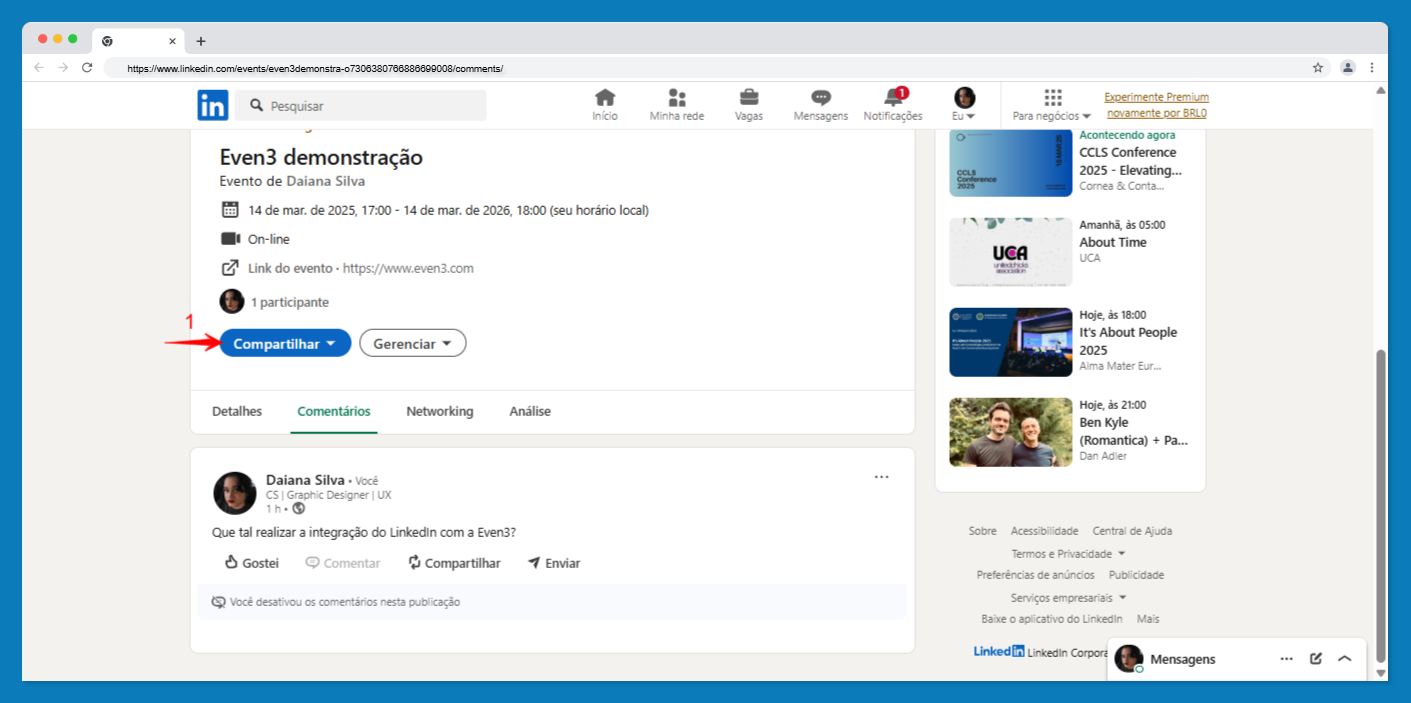Open the Eu profile menu
The image size is (1411, 703).
pos(964,105)
